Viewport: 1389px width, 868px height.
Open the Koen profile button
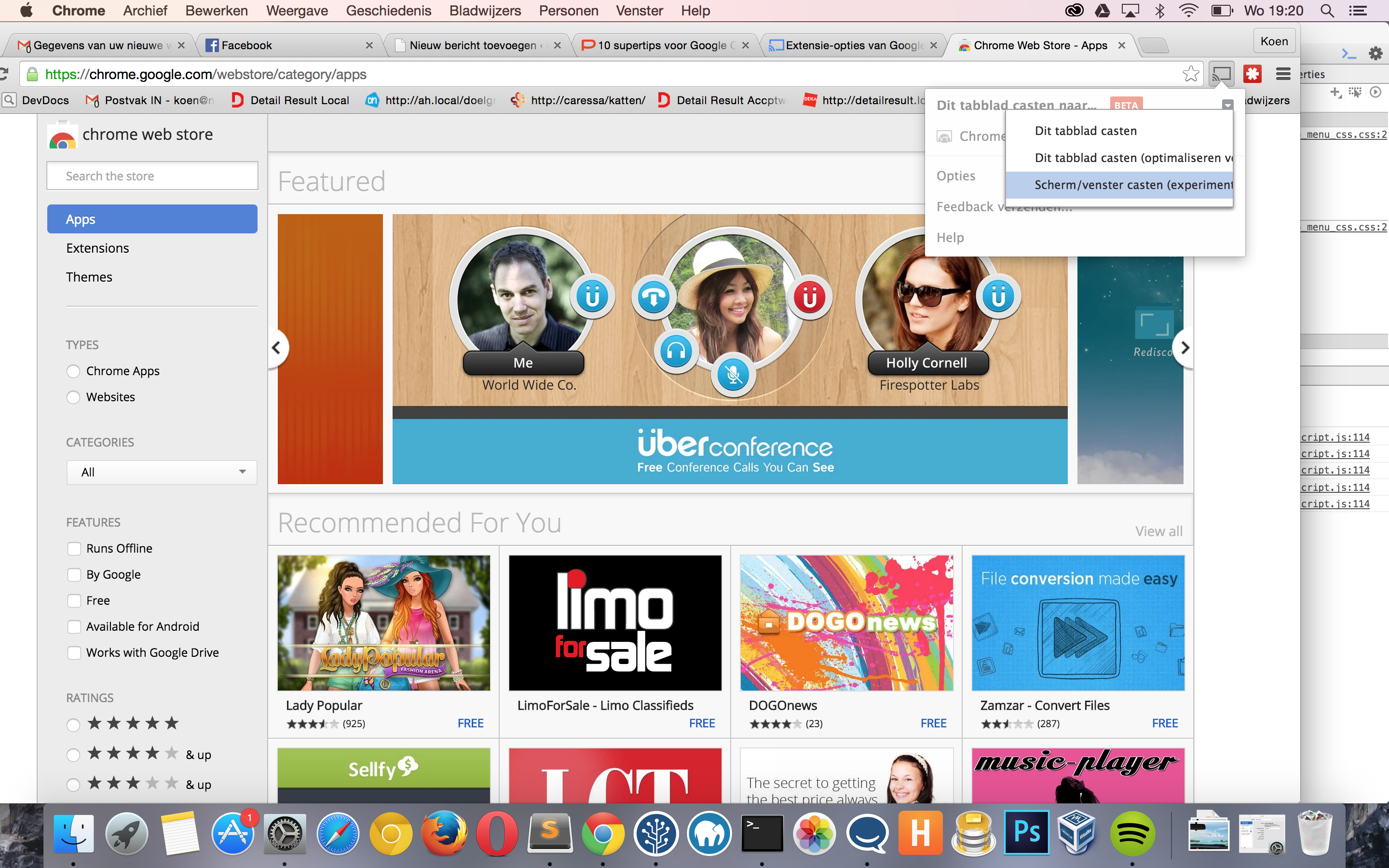tap(1274, 41)
